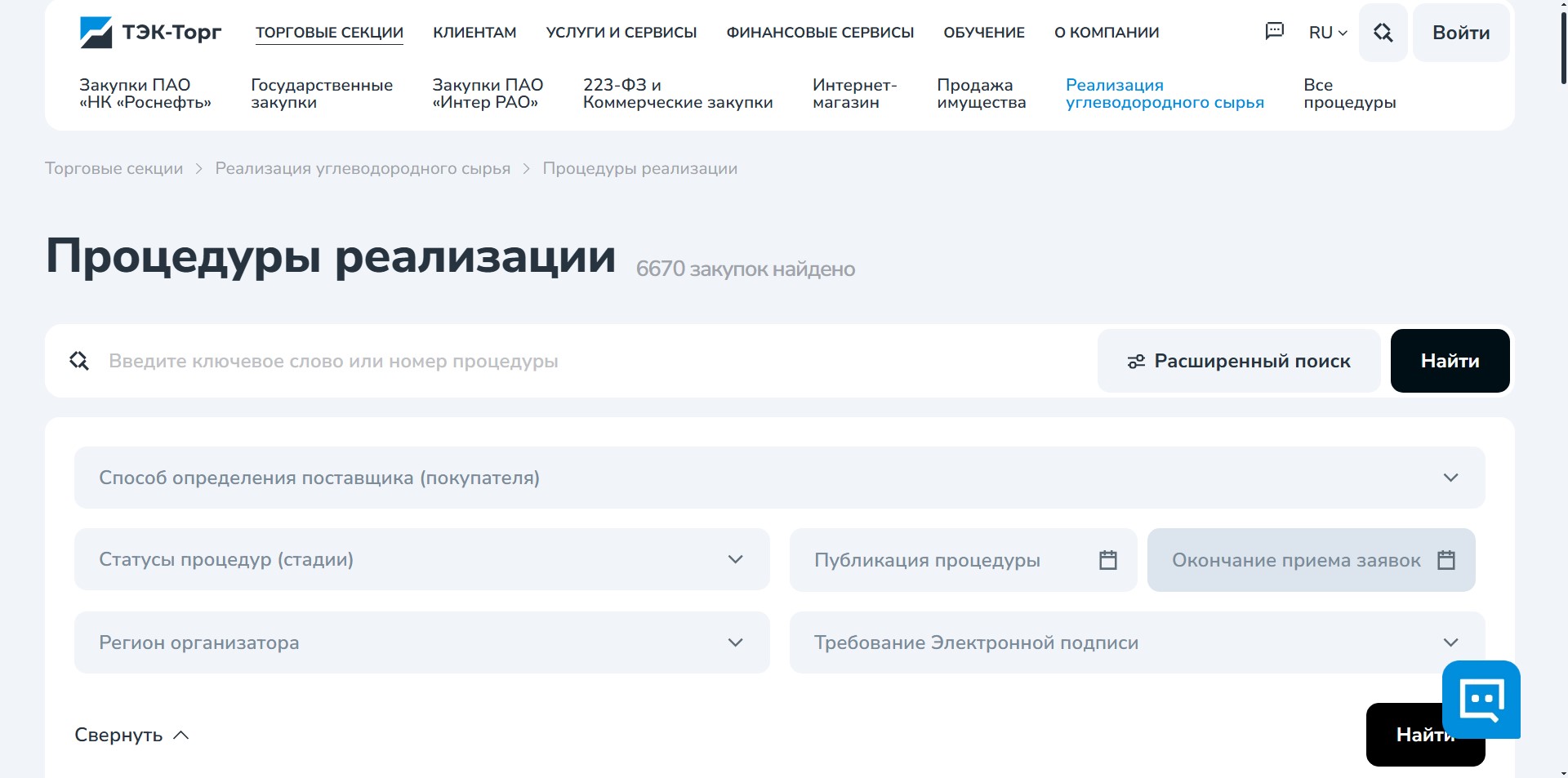Open Интернет-магазин section
Viewport: 1568px width, 778px height.
click(x=854, y=94)
